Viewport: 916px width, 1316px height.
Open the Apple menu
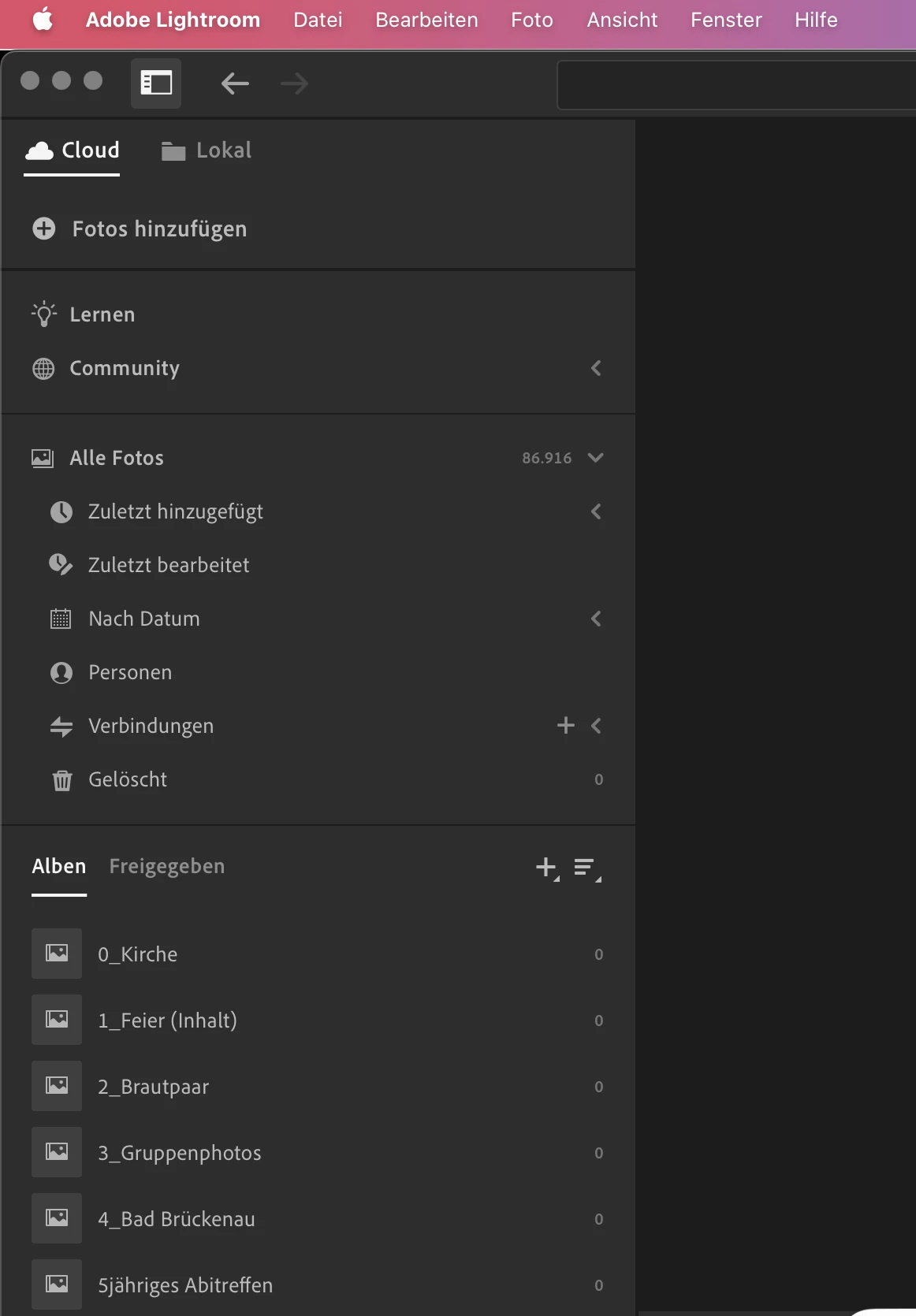click(x=43, y=20)
